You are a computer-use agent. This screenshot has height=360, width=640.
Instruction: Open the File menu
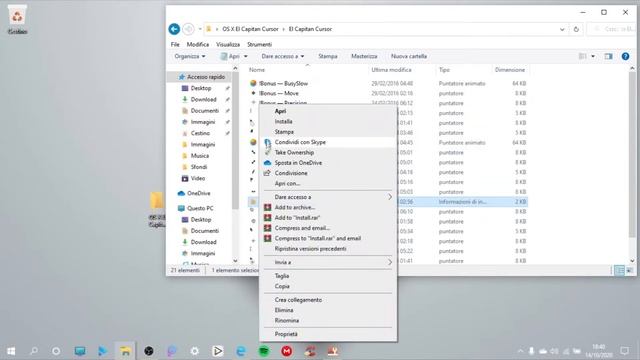pyautogui.click(x=175, y=44)
